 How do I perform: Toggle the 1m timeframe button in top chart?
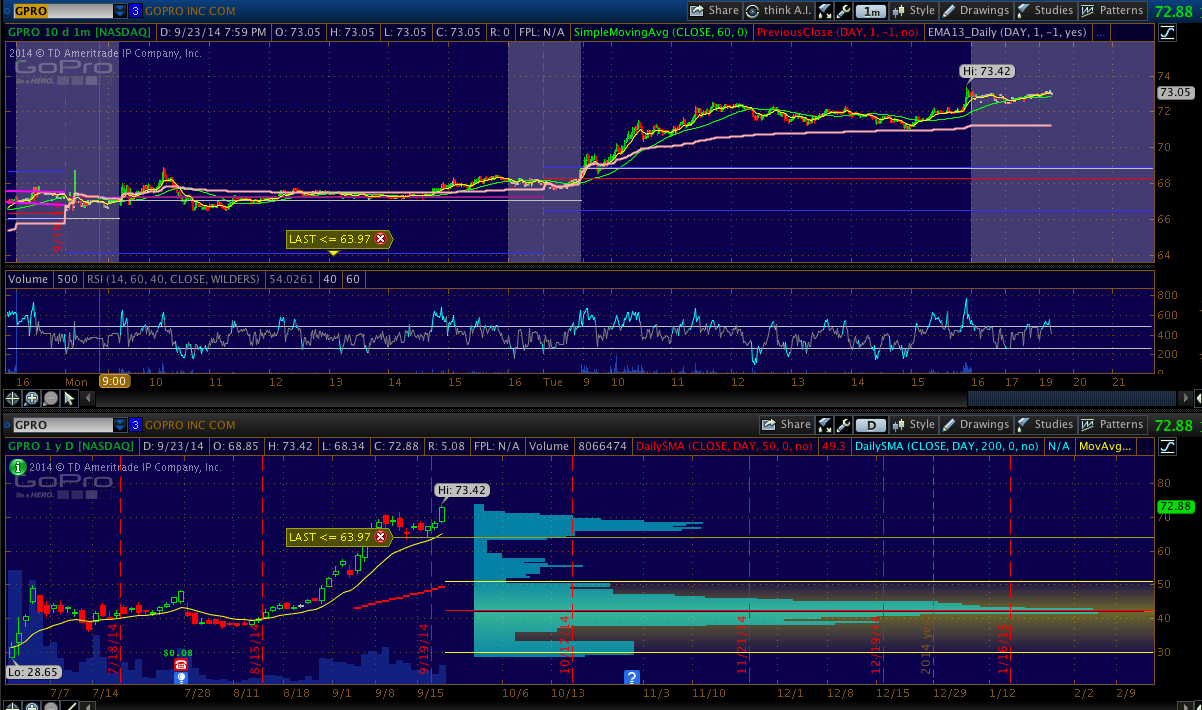tap(873, 11)
